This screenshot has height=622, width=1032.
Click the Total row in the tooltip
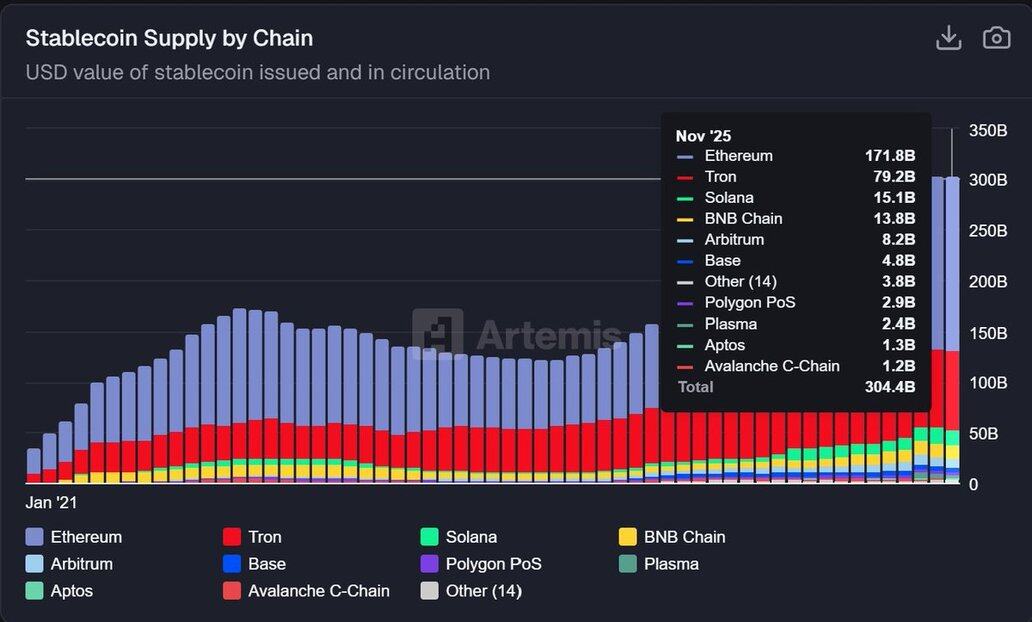[x=795, y=387]
